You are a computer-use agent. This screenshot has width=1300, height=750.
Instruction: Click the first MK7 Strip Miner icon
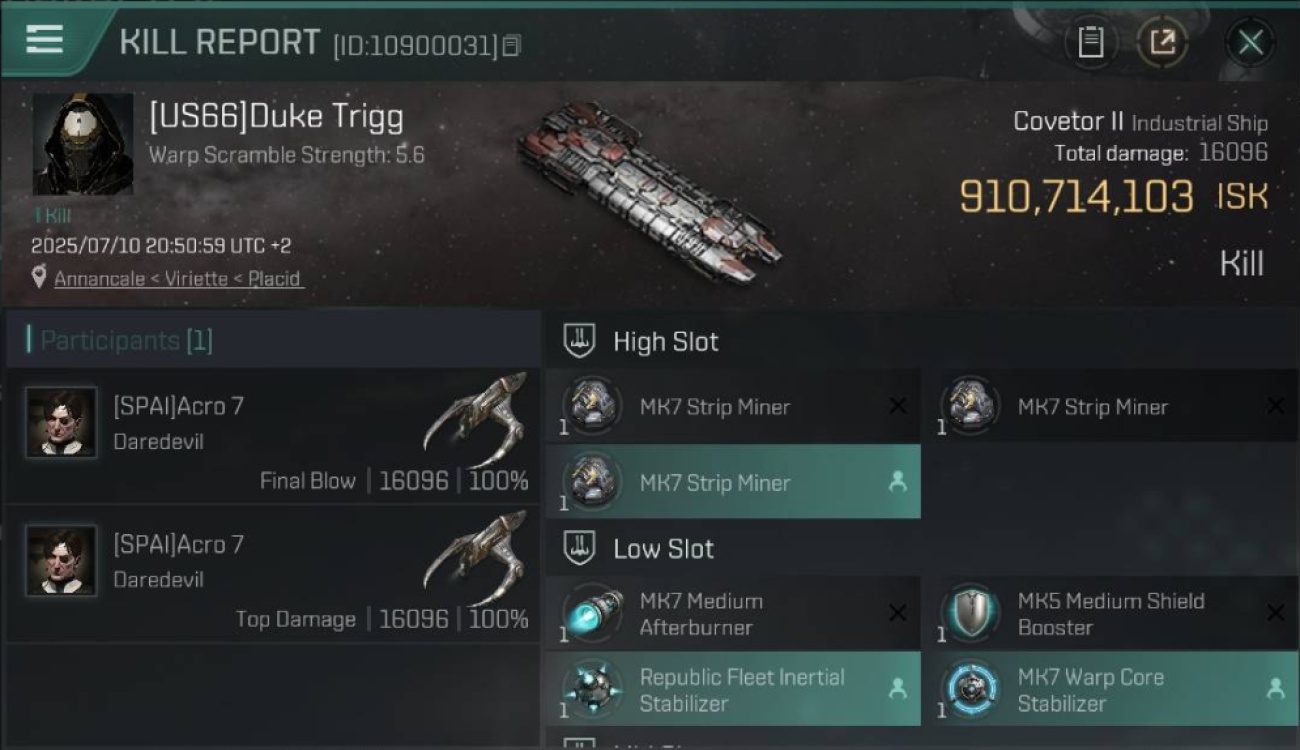(593, 406)
